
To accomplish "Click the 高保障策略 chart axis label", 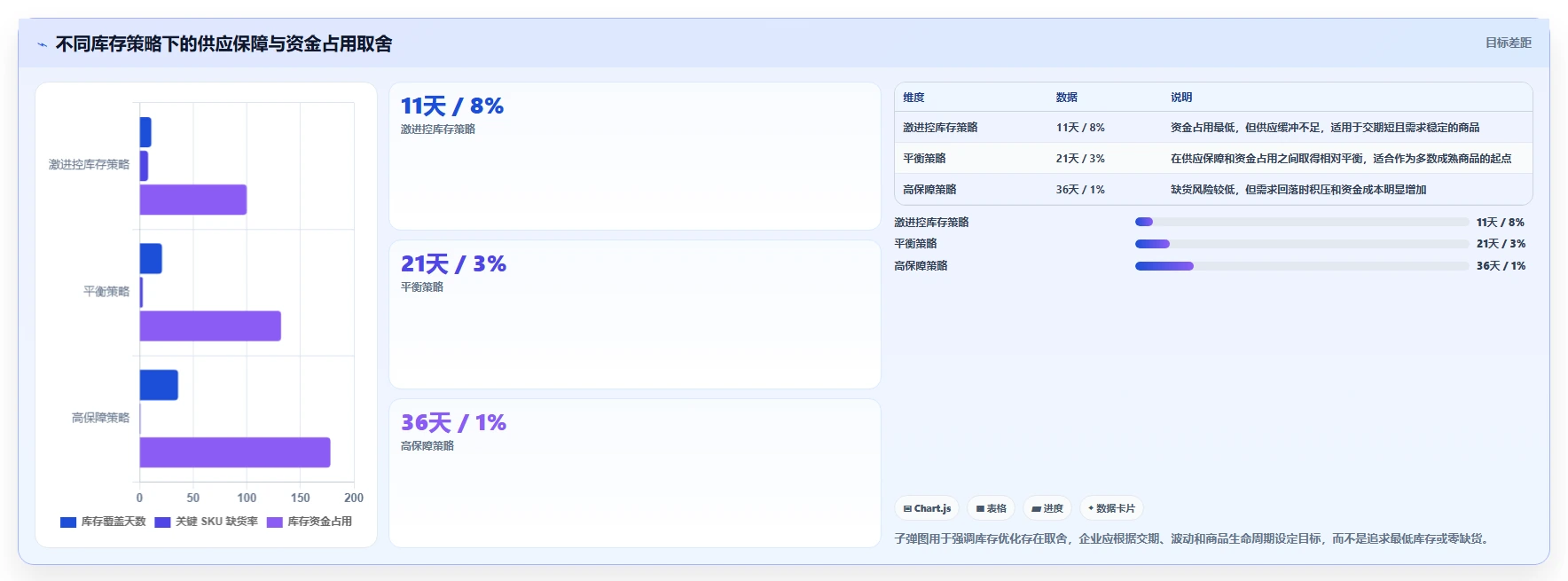I will 100,418.
